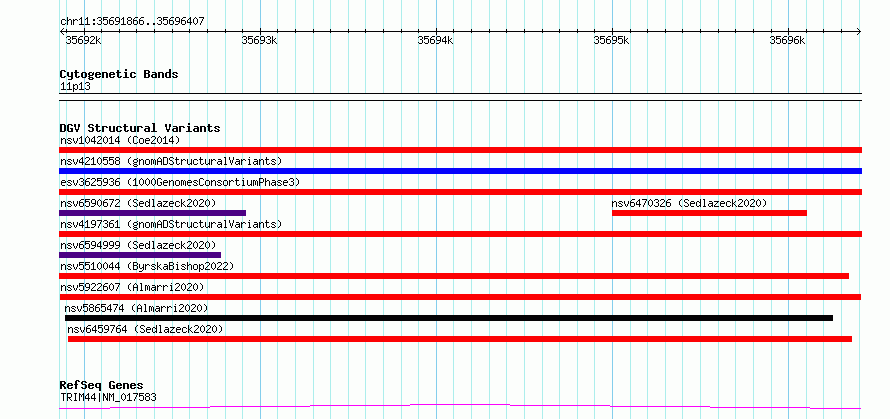Select the red nsv6459764 variant bar
Image resolution: width=890 pixels, height=419 pixels.
coord(460,339)
